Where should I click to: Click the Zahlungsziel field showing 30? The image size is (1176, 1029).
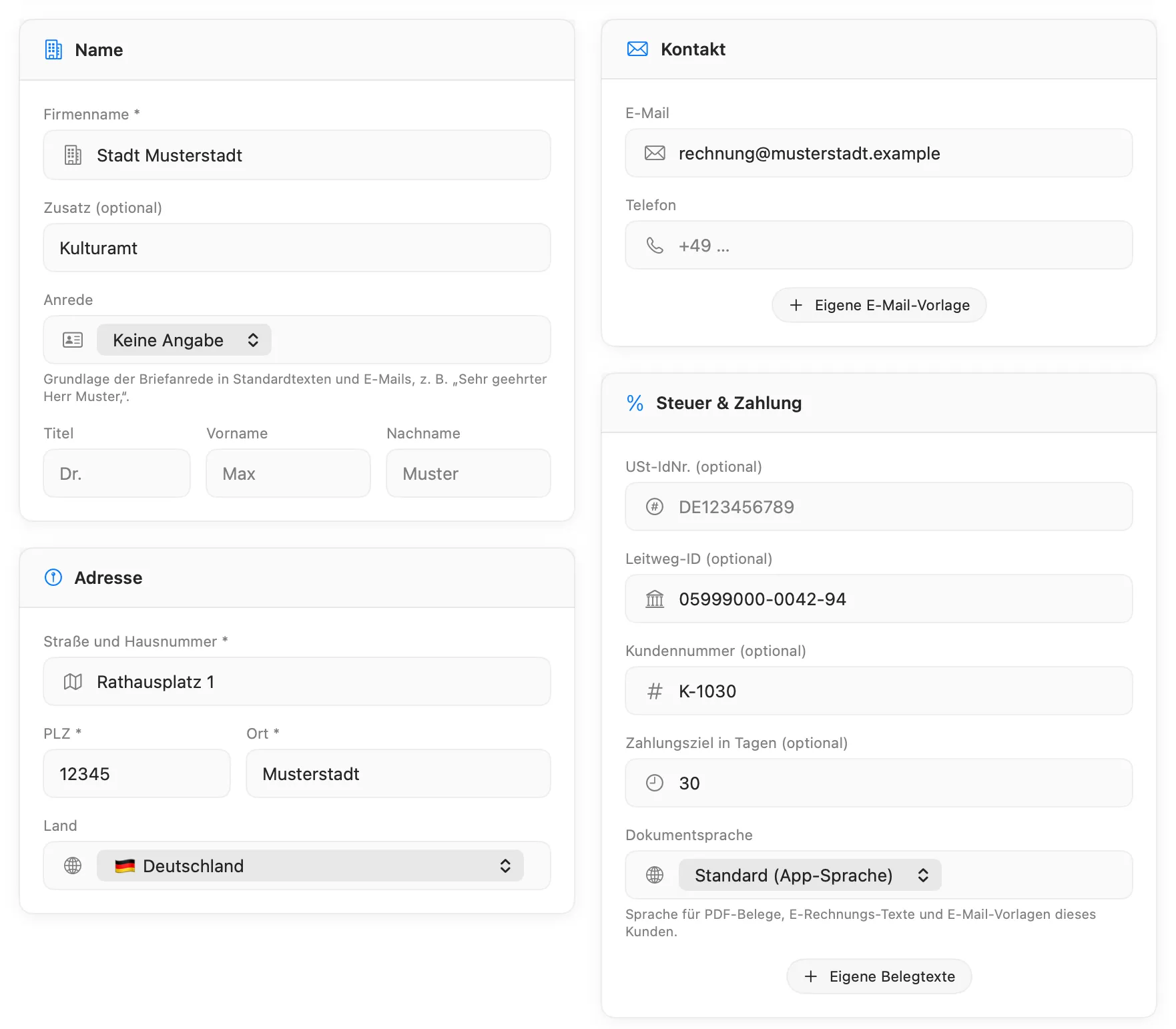[879, 783]
